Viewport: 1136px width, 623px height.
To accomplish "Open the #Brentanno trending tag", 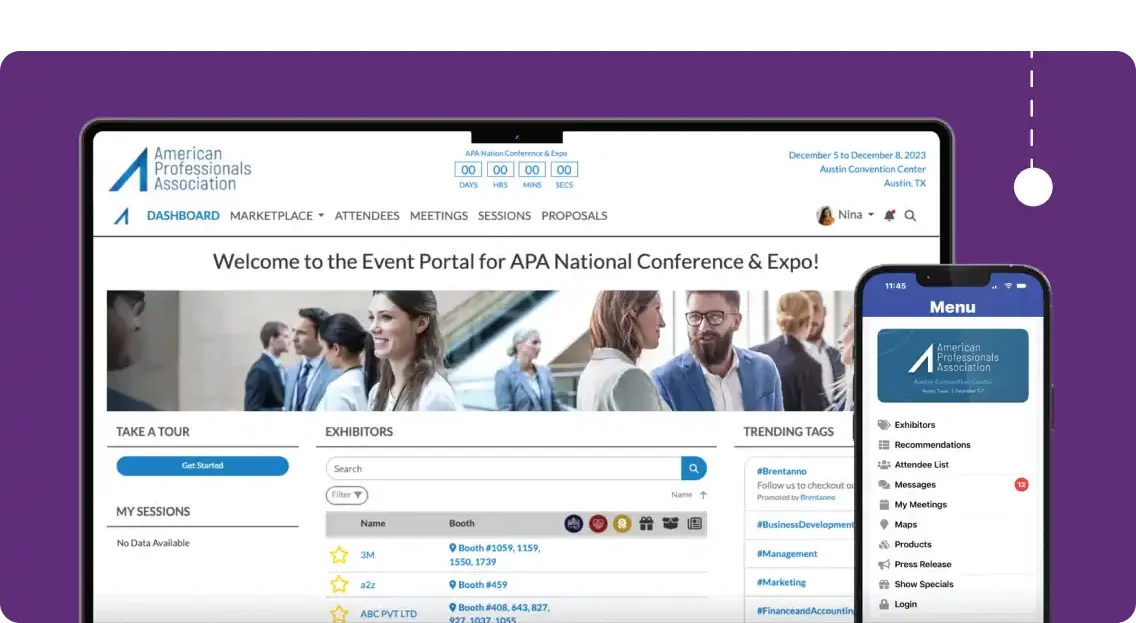I will 782,472.
